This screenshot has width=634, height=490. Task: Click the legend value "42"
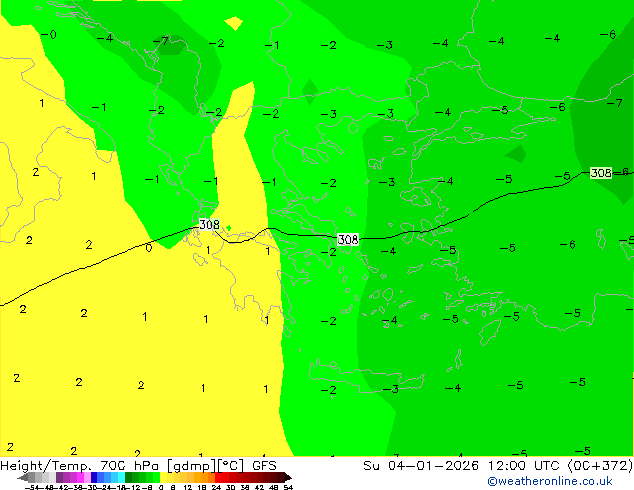click(259, 487)
